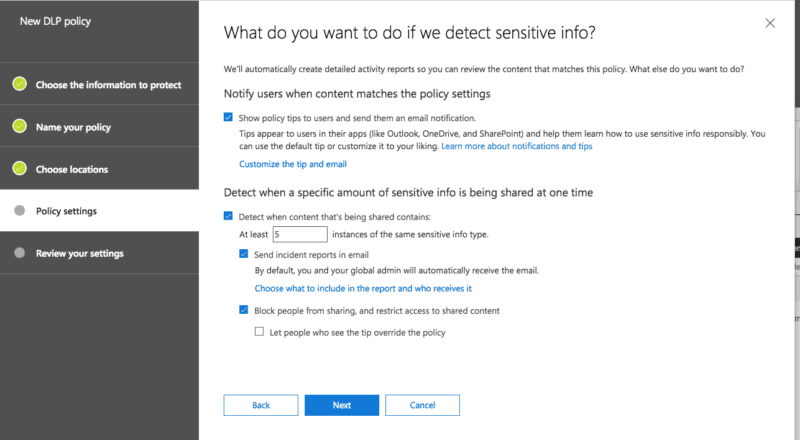Click the green checkmark beside Name your policy

19,127
